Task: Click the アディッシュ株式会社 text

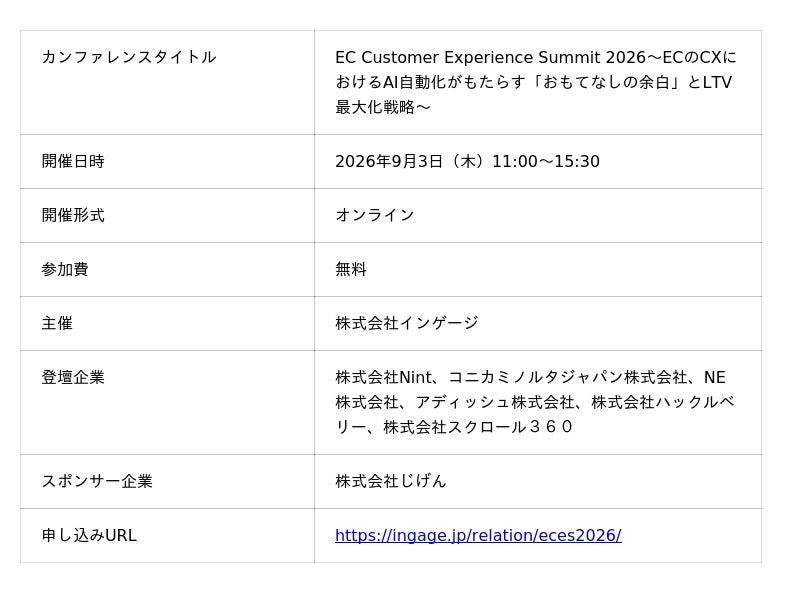Action: click(495, 402)
